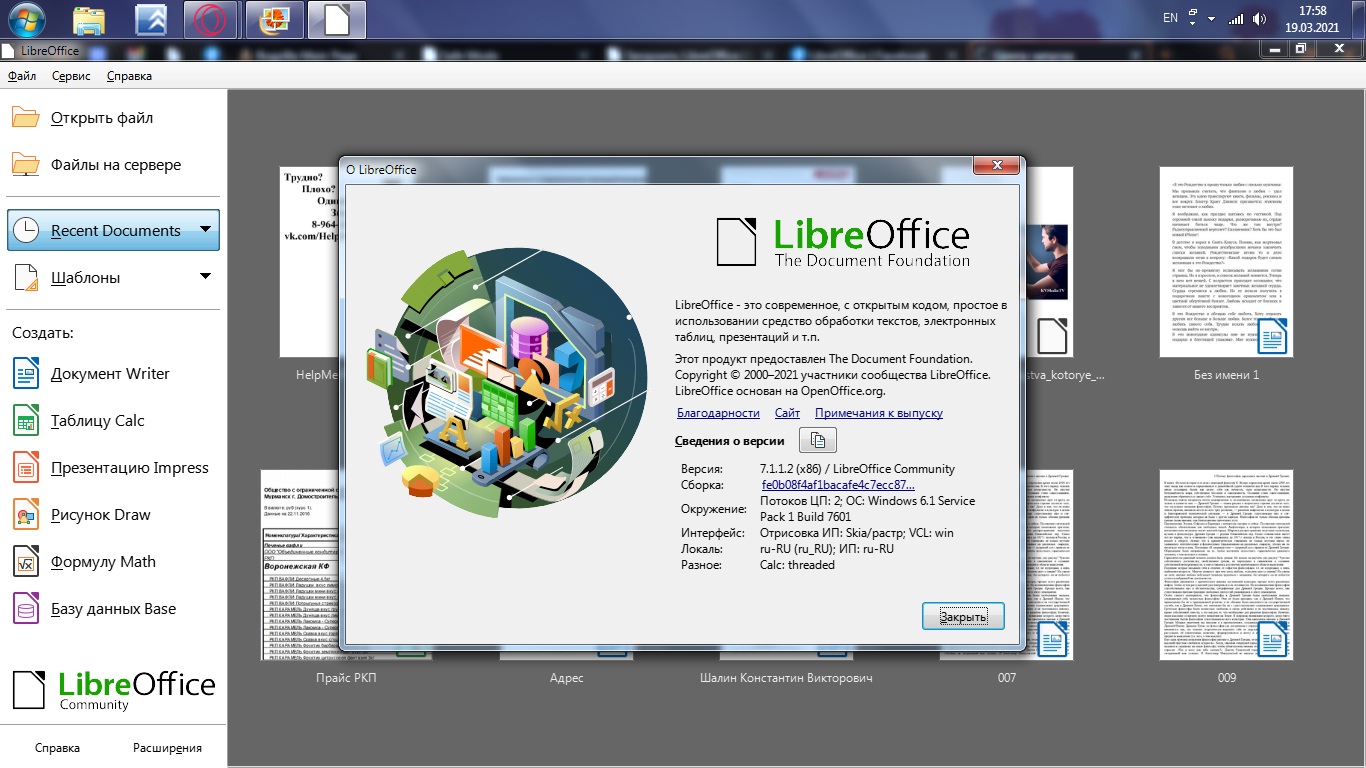Create a new Рисунок Draw
The image size is (1366, 768).
click(x=113, y=514)
